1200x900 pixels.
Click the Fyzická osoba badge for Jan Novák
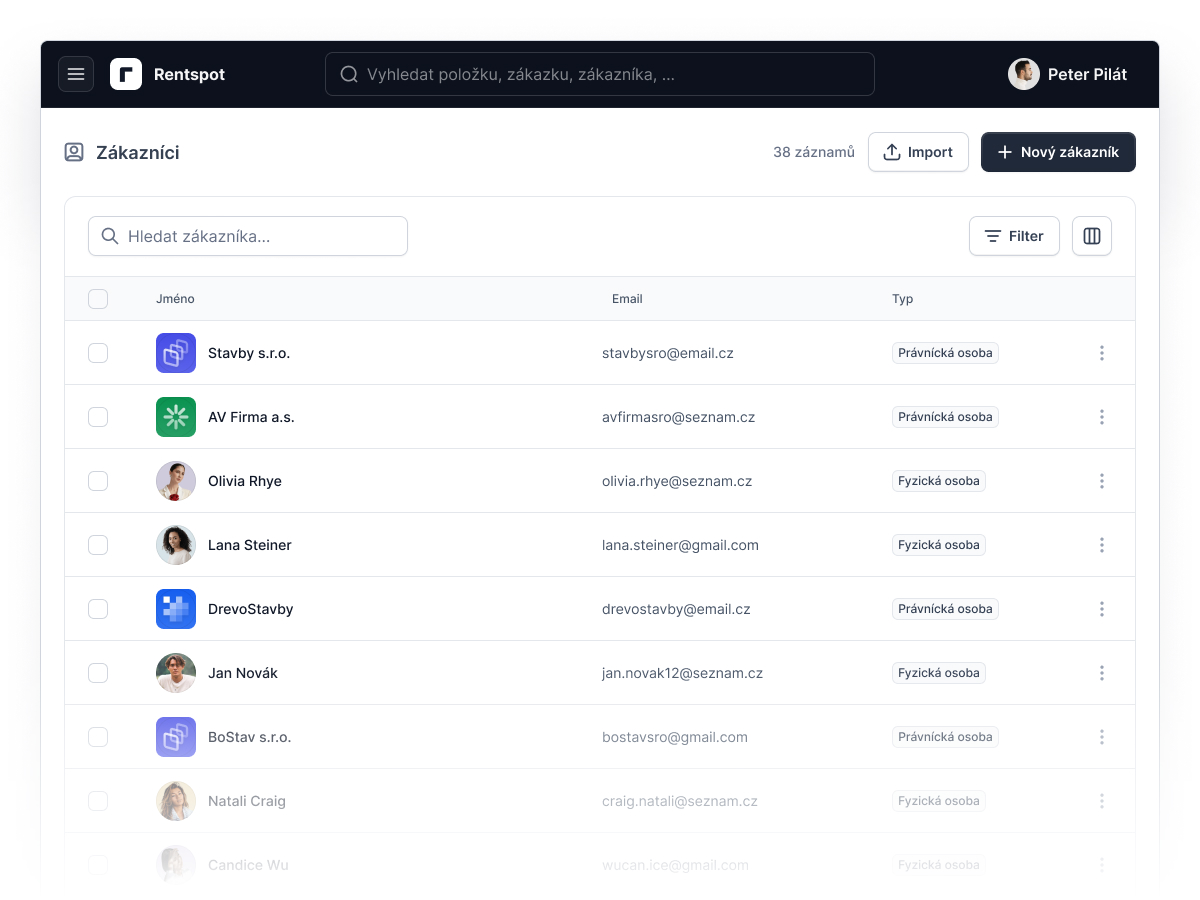(939, 673)
